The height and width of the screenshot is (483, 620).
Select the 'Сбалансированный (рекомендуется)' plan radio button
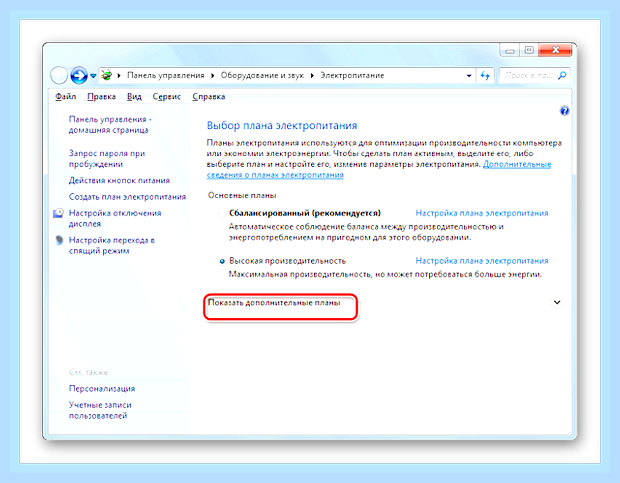(x=222, y=214)
